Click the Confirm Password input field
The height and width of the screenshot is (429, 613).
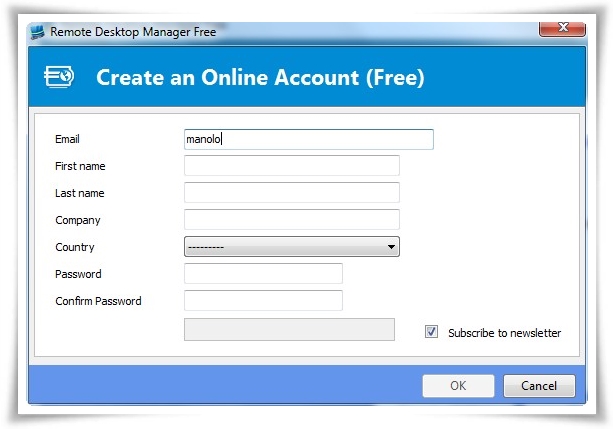263,300
